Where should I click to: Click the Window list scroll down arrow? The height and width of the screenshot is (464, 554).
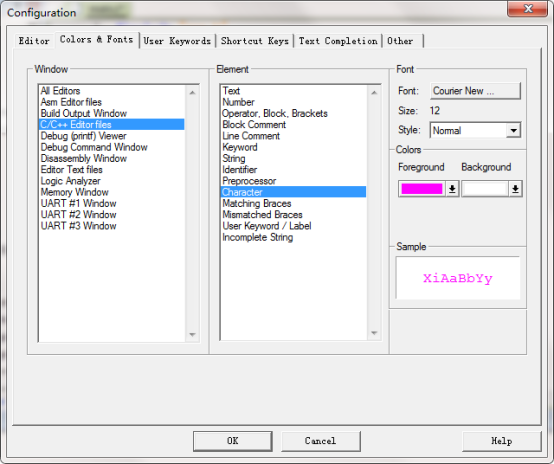(192, 334)
